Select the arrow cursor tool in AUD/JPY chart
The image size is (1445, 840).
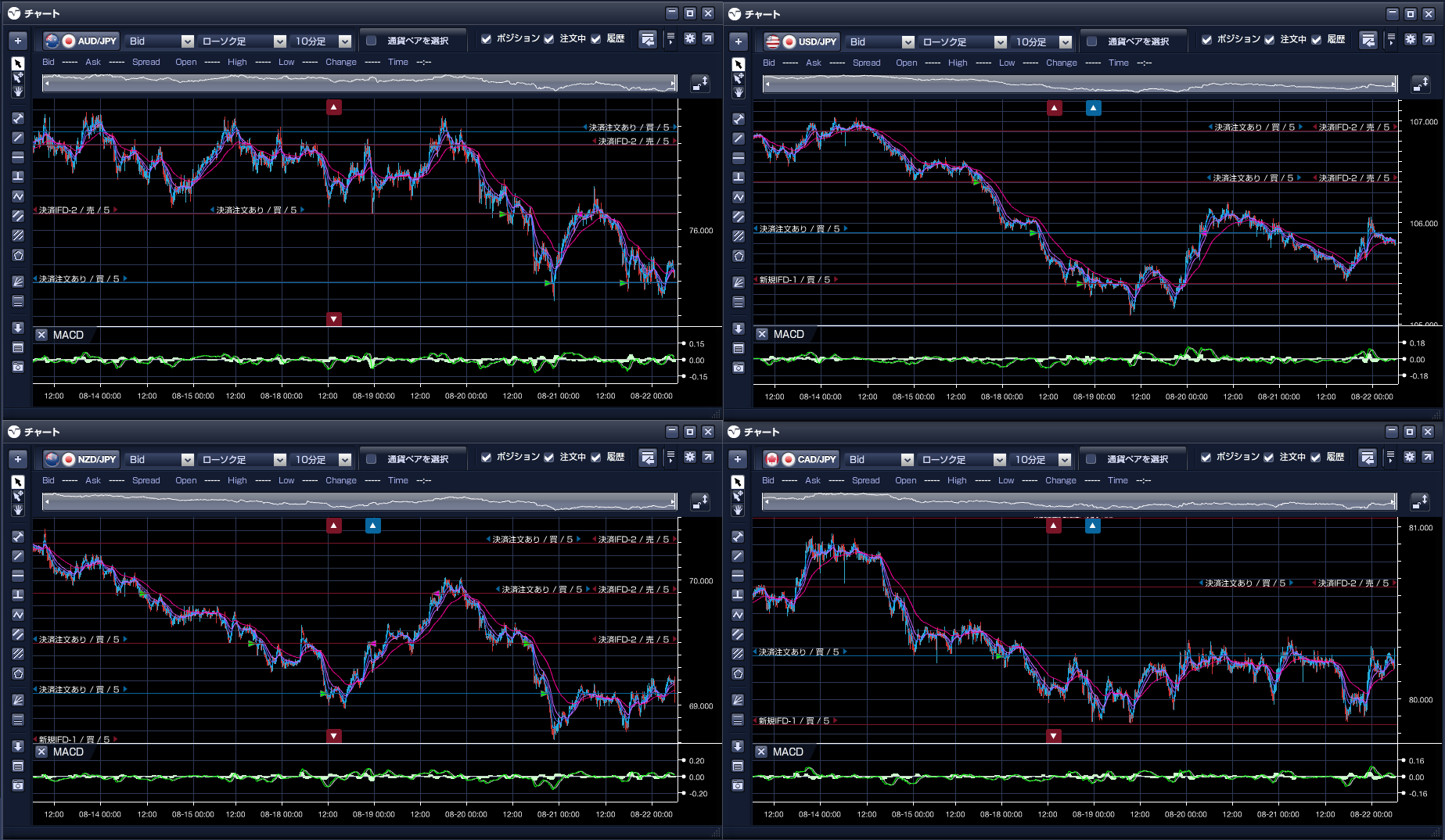(x=18, y=63)
